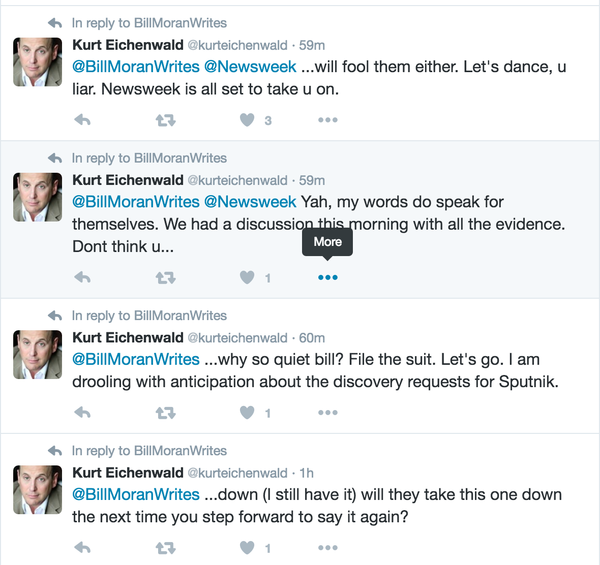This screenshot has height=565, width=600.
Task: Open the highlighted blue More dots menu
Action: 328,277
